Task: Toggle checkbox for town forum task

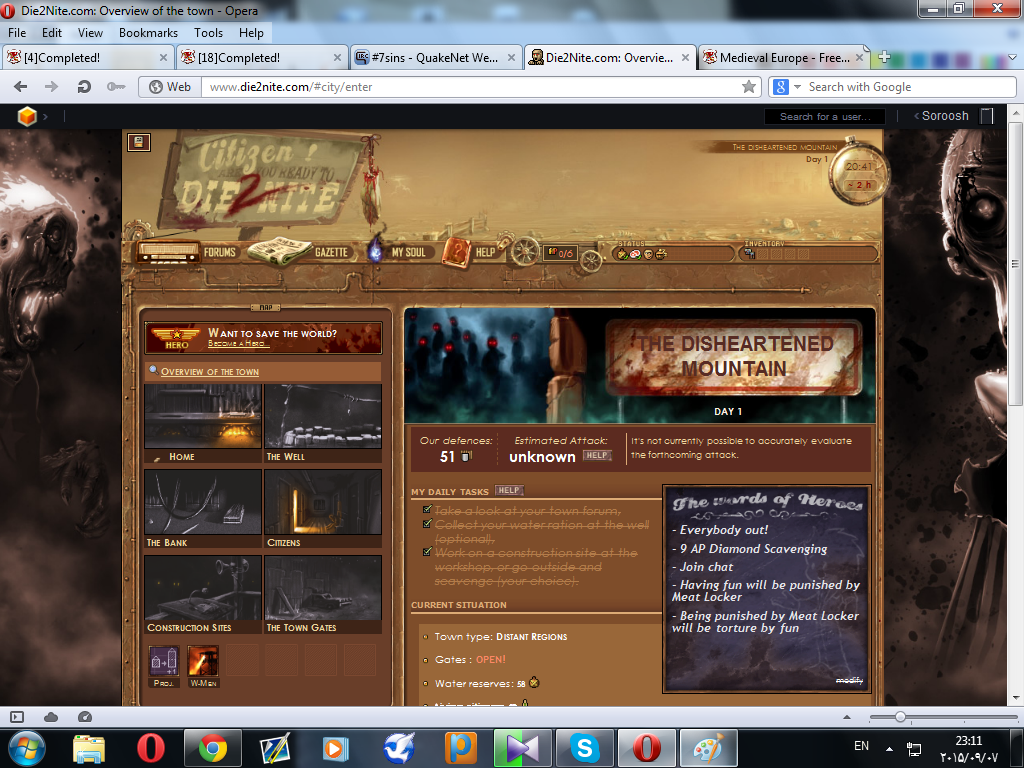Action: point(427,509)
